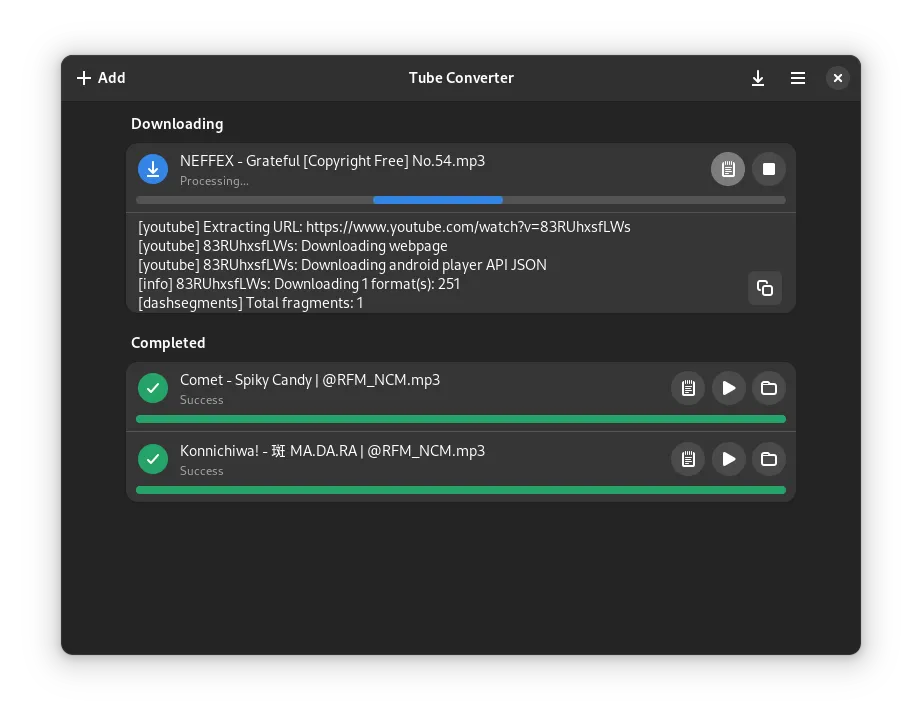Copy the download log to clipboard
This screenshot has height=722, width=922.
click(765, 288)
